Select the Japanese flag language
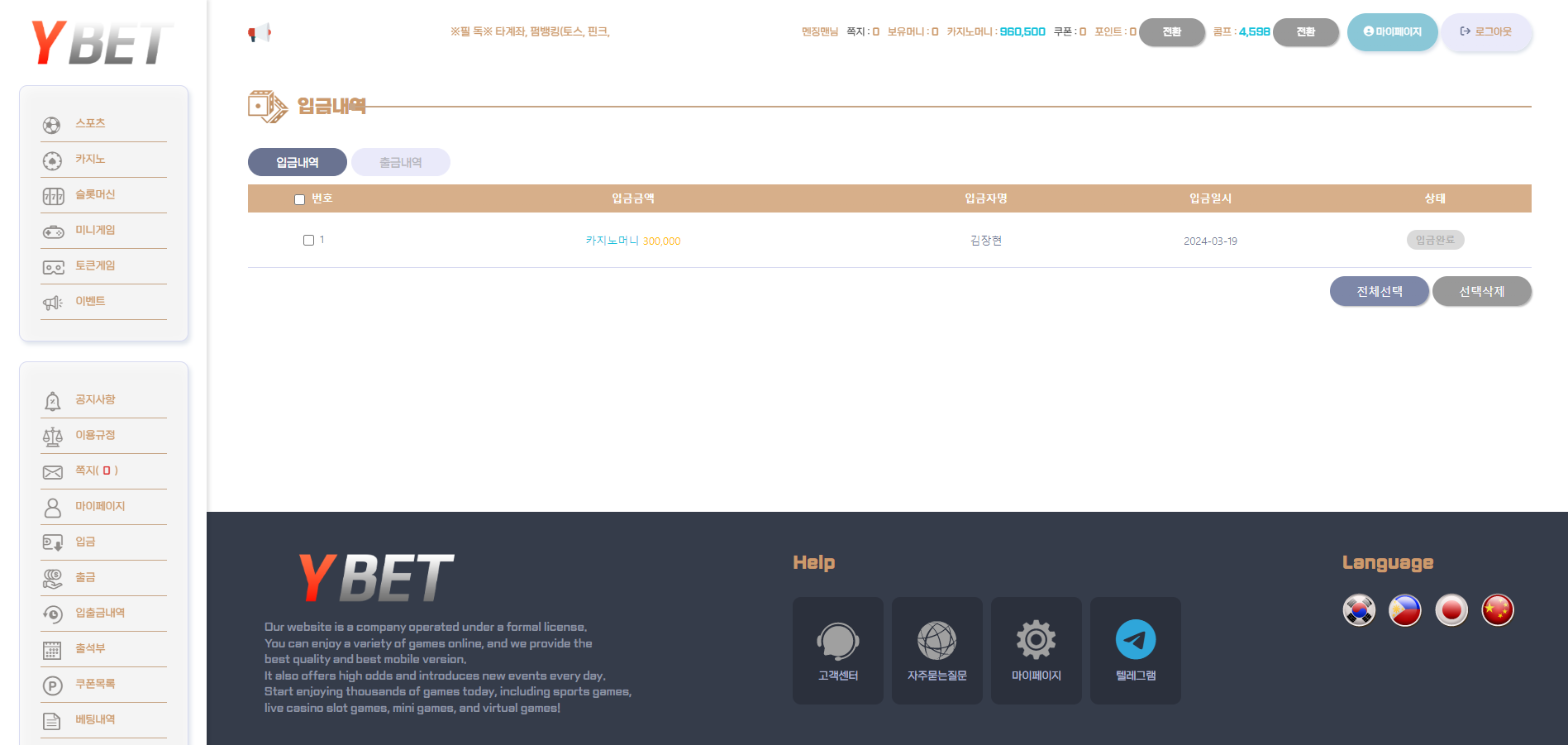 [x=1451, y=610]
